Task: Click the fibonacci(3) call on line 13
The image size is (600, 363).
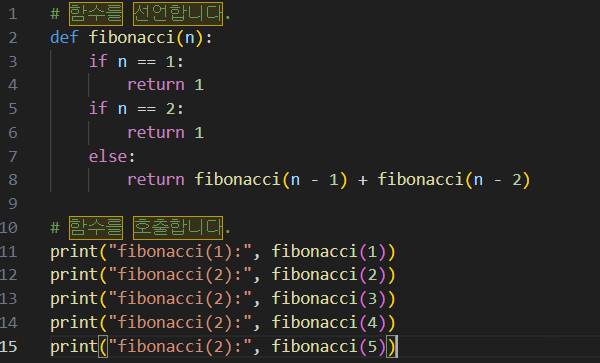Action: [329, 299]
